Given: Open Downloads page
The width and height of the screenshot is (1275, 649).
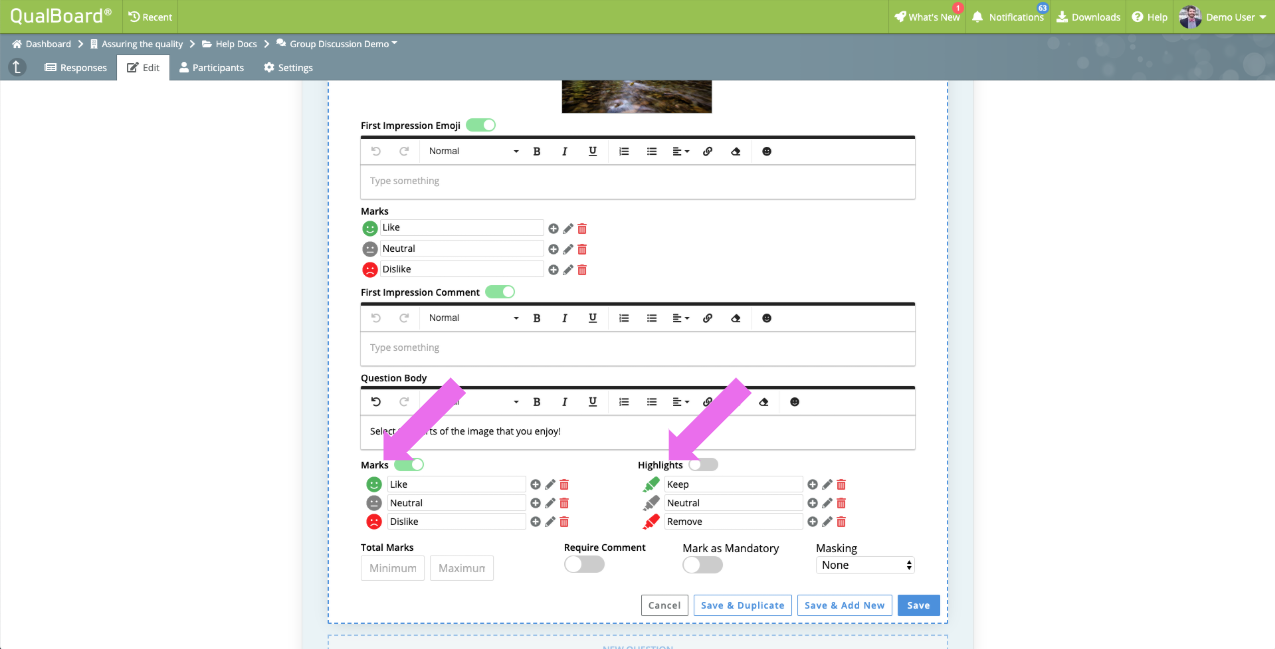Looking at the screenshot, I should (x=1088, y=17).
